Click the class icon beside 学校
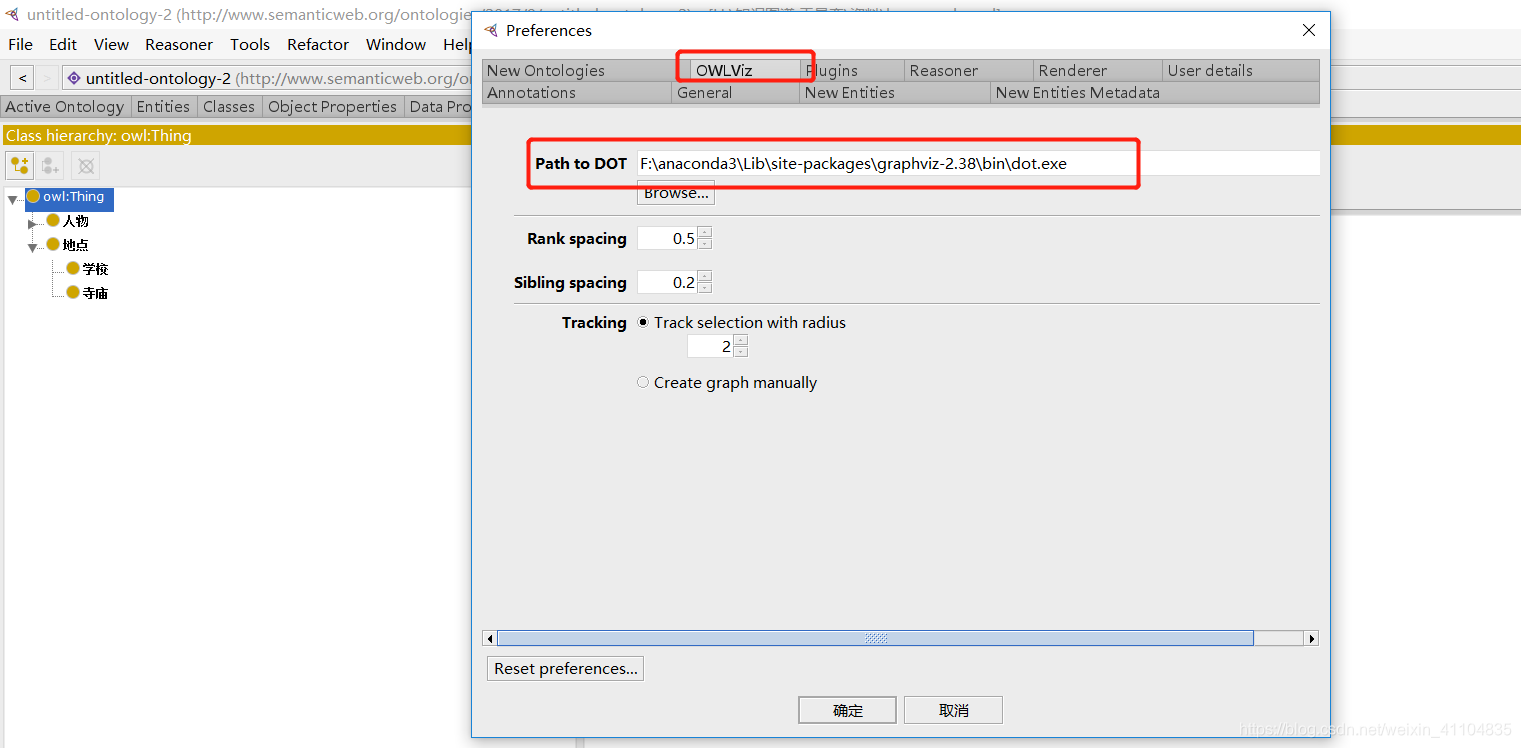Screen dimensions: 1521x748 (x=73, y=268)
